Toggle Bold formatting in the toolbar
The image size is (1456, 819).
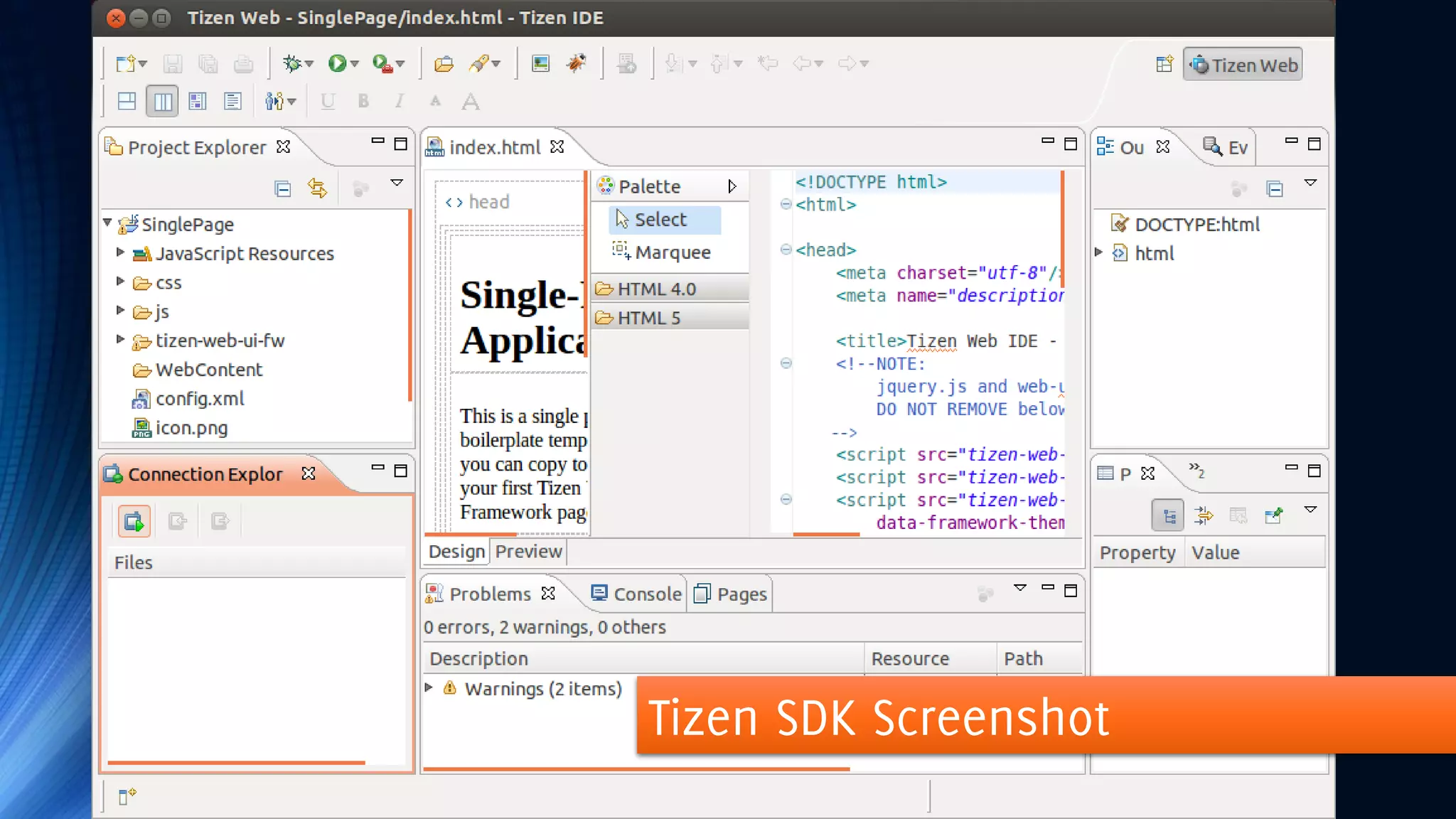pyautogui.click(x=363, y=101)
